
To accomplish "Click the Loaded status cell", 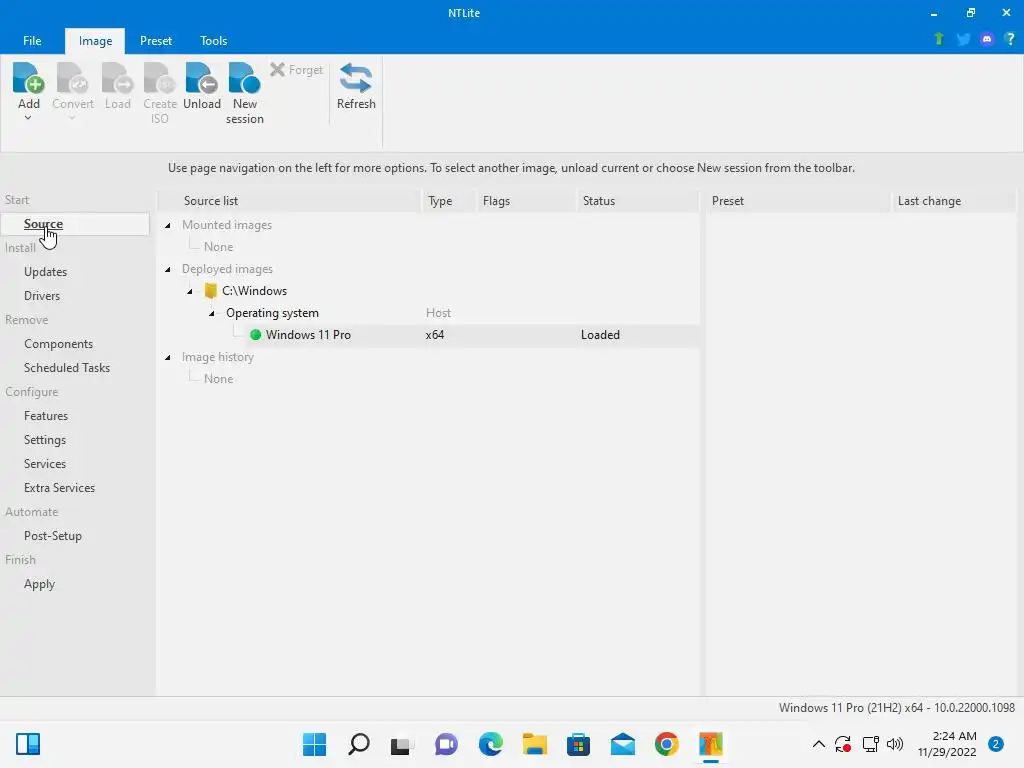I will point(600,335).
